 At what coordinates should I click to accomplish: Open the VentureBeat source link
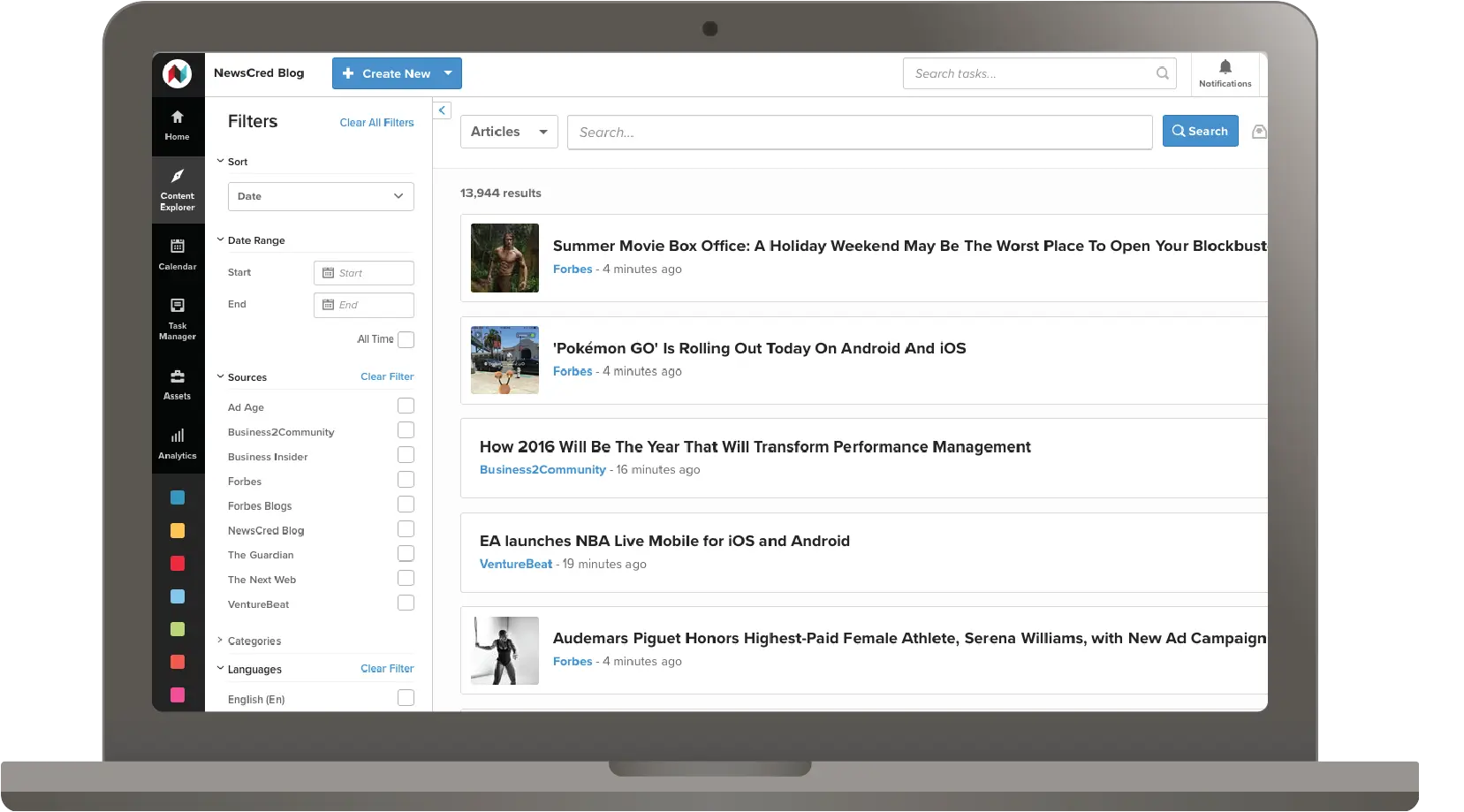pyautogui.click(x=516, y=564)
